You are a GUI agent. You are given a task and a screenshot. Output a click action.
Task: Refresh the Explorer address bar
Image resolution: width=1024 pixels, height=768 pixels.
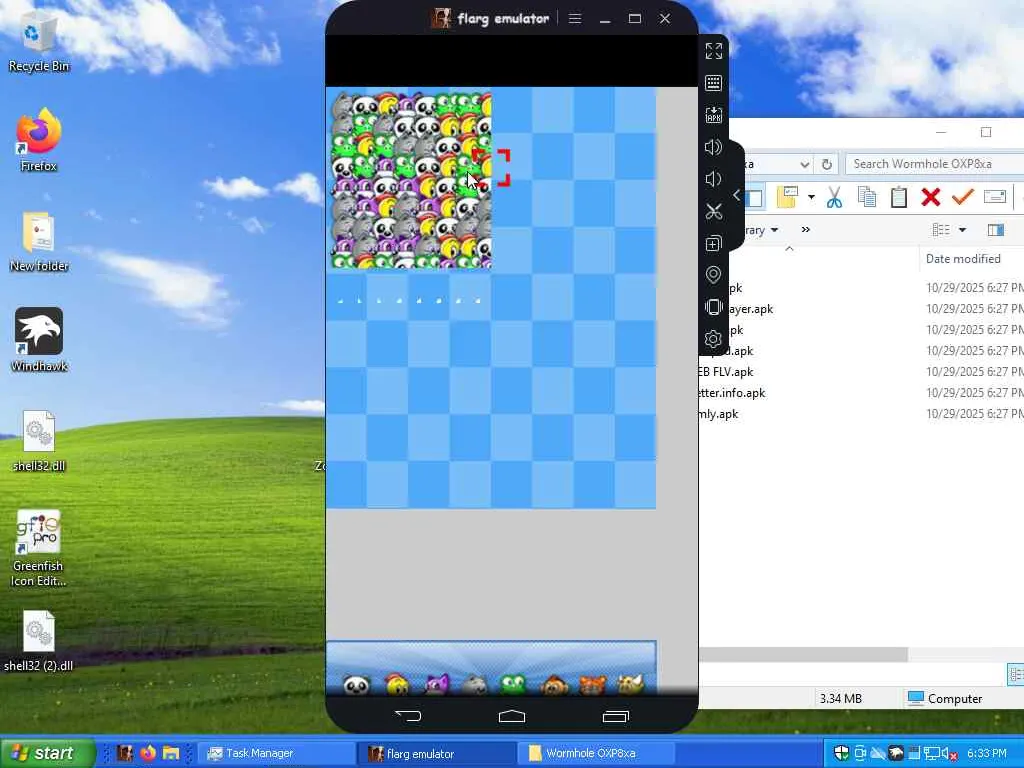pyautogui.click(x=827, y=164)
